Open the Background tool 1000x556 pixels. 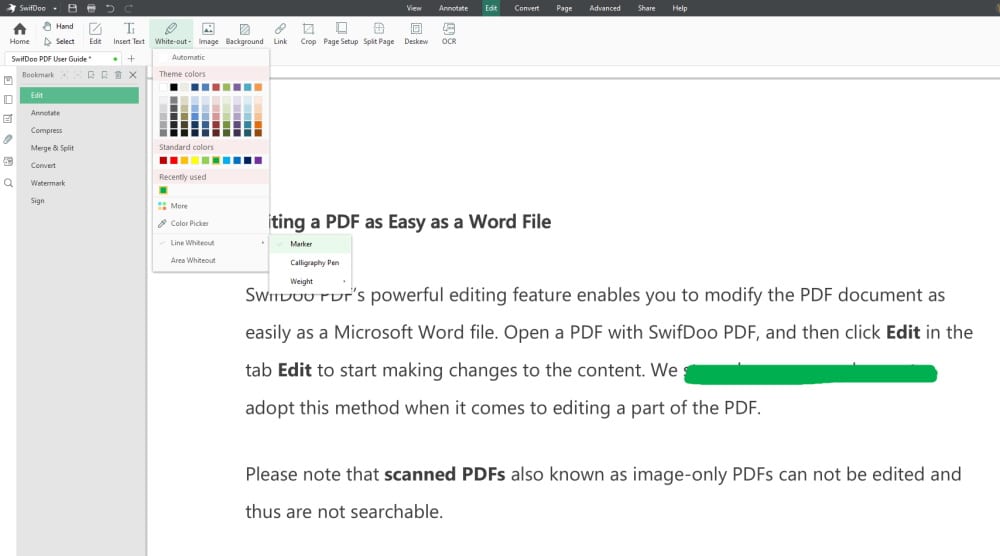coord(244,34)
